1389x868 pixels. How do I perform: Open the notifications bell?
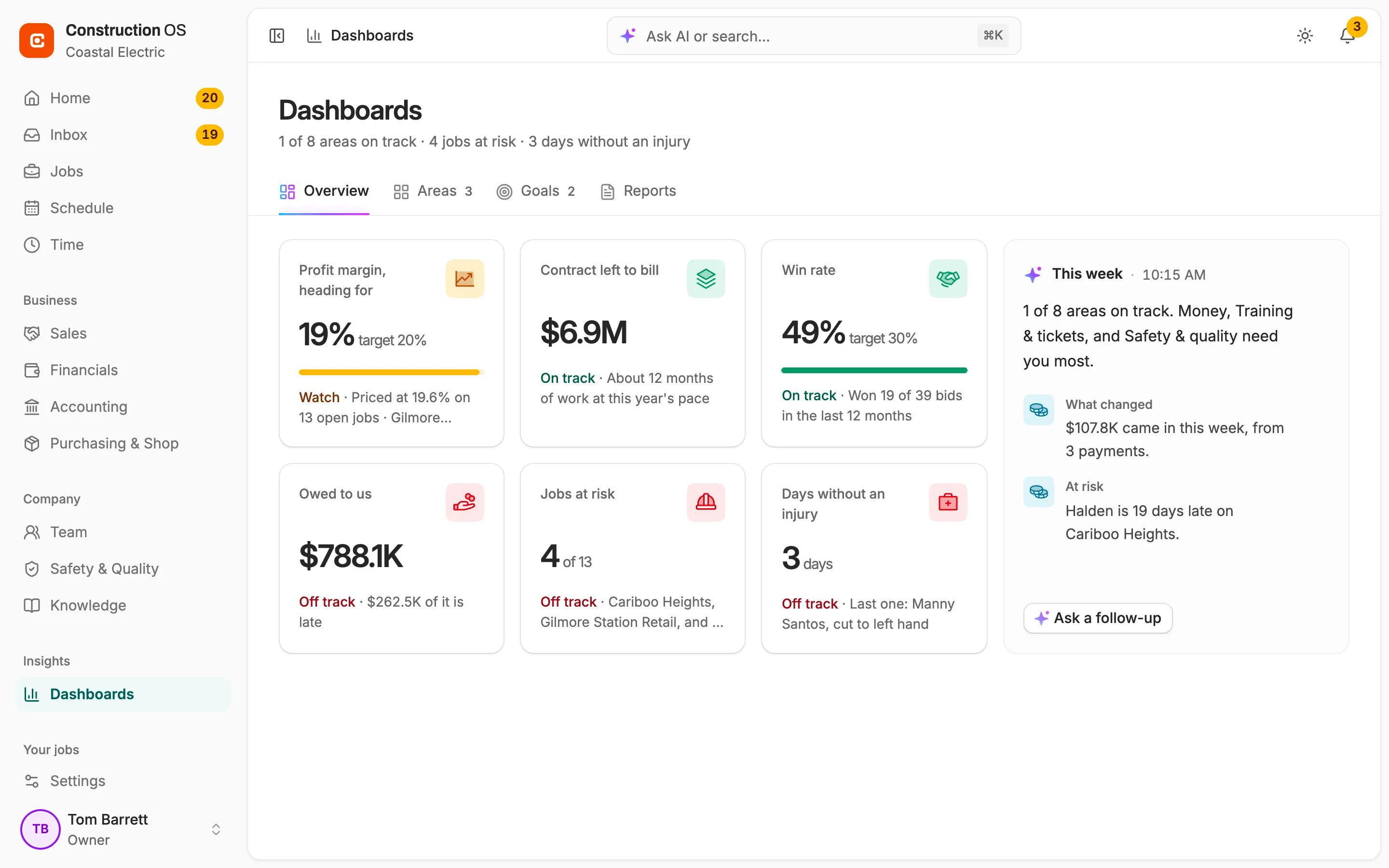tap(1347, 36)
